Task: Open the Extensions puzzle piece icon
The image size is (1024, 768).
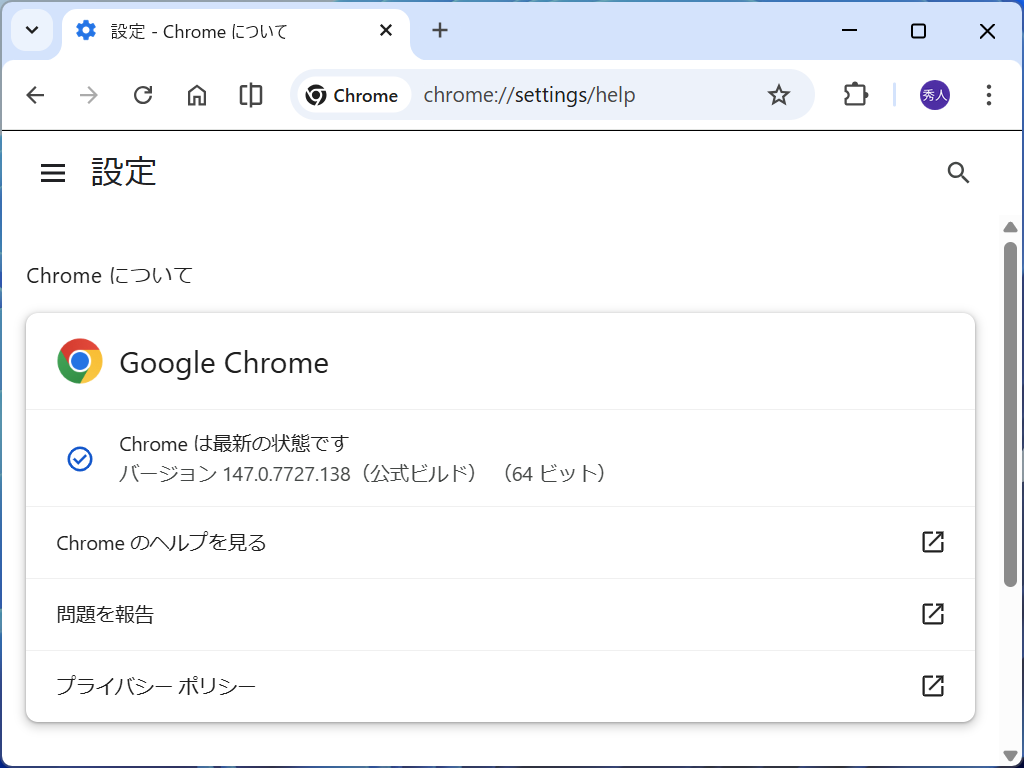Action: click(x=855, y=95)
